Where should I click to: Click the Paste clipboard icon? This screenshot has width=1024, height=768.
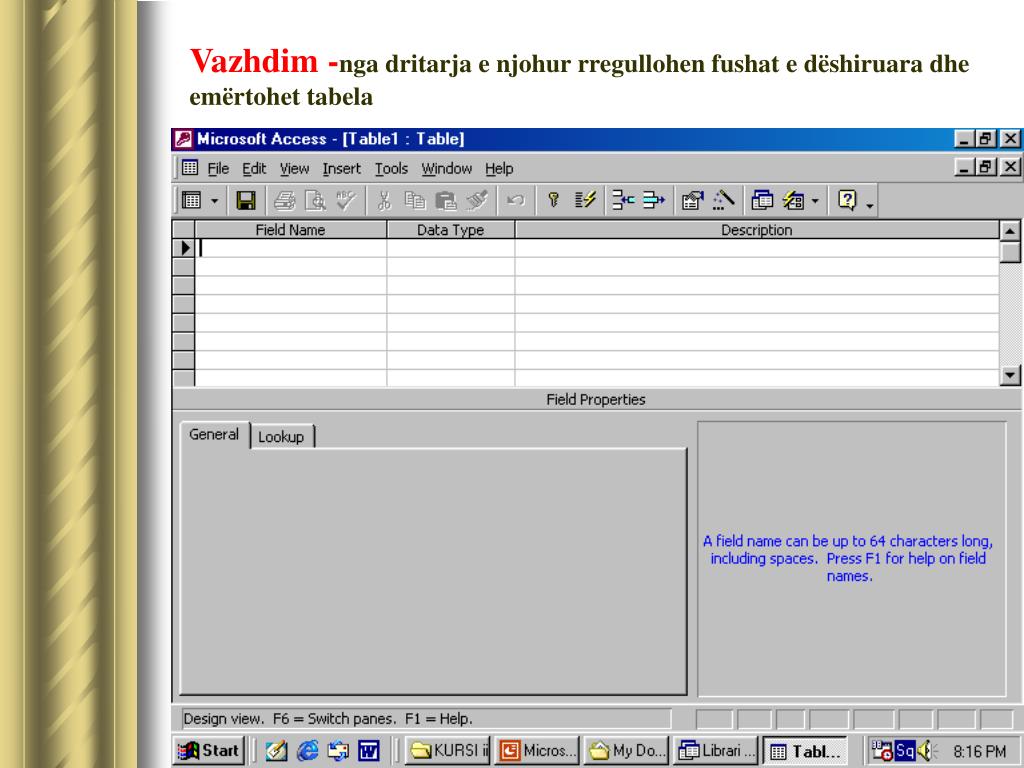pos(445,200)
